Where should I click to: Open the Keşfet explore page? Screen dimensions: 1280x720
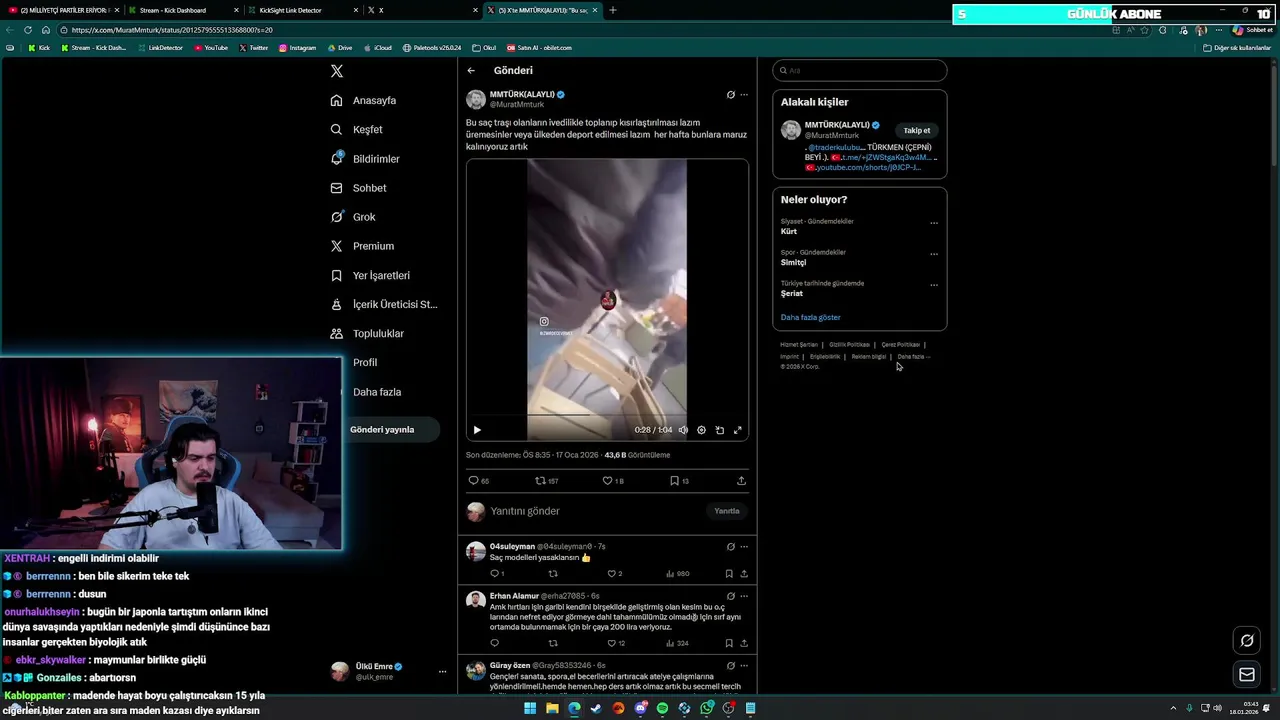point(356,129)
